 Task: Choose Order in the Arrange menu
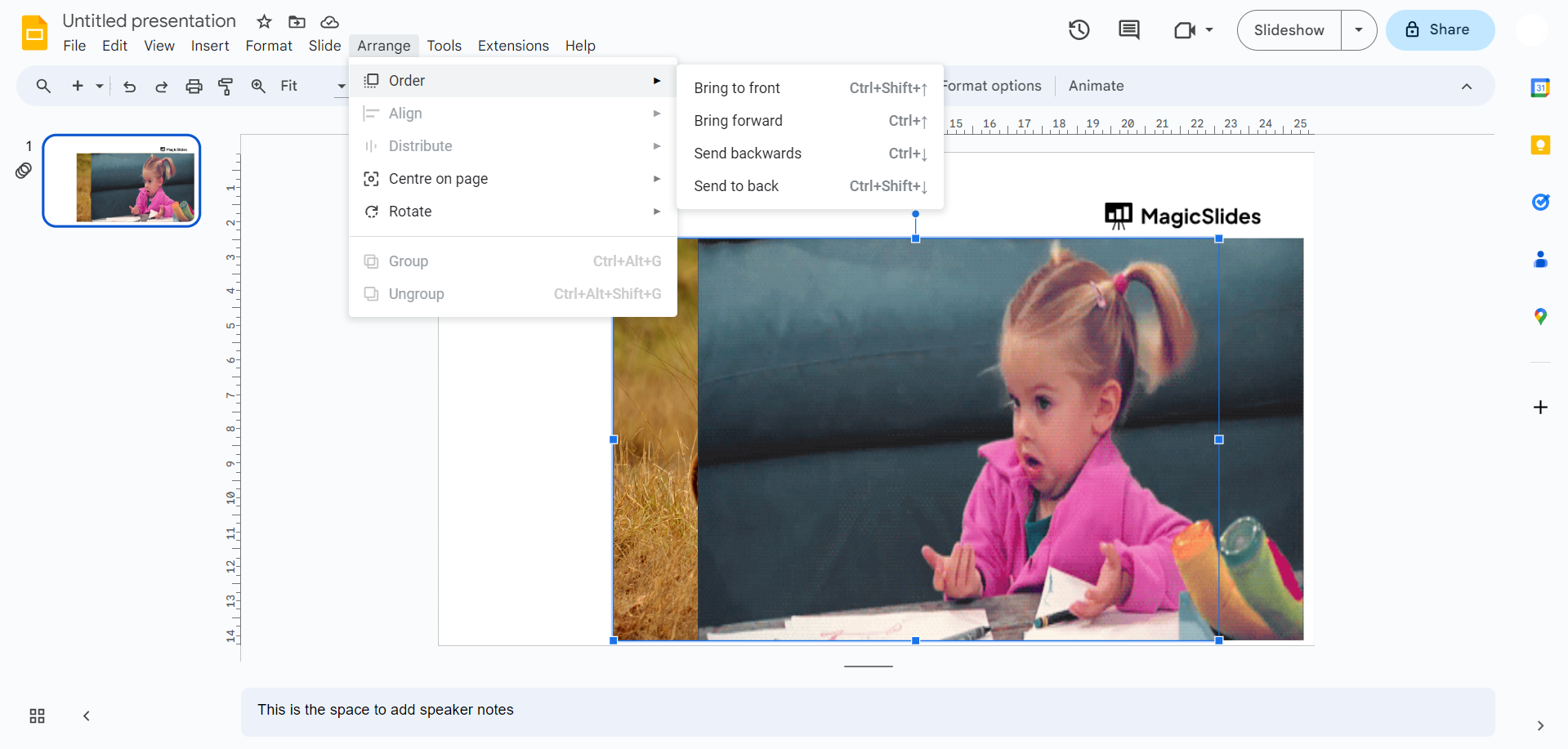coord(513,81)
